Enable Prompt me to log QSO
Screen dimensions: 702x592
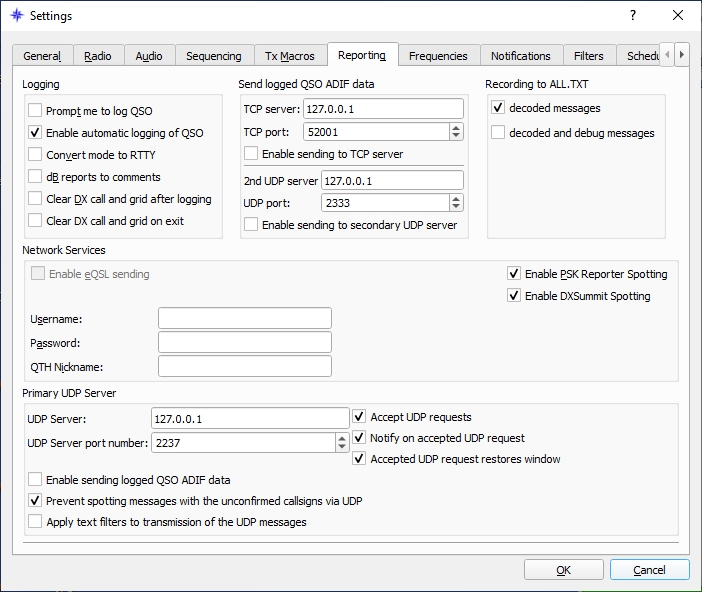[35, 110]
